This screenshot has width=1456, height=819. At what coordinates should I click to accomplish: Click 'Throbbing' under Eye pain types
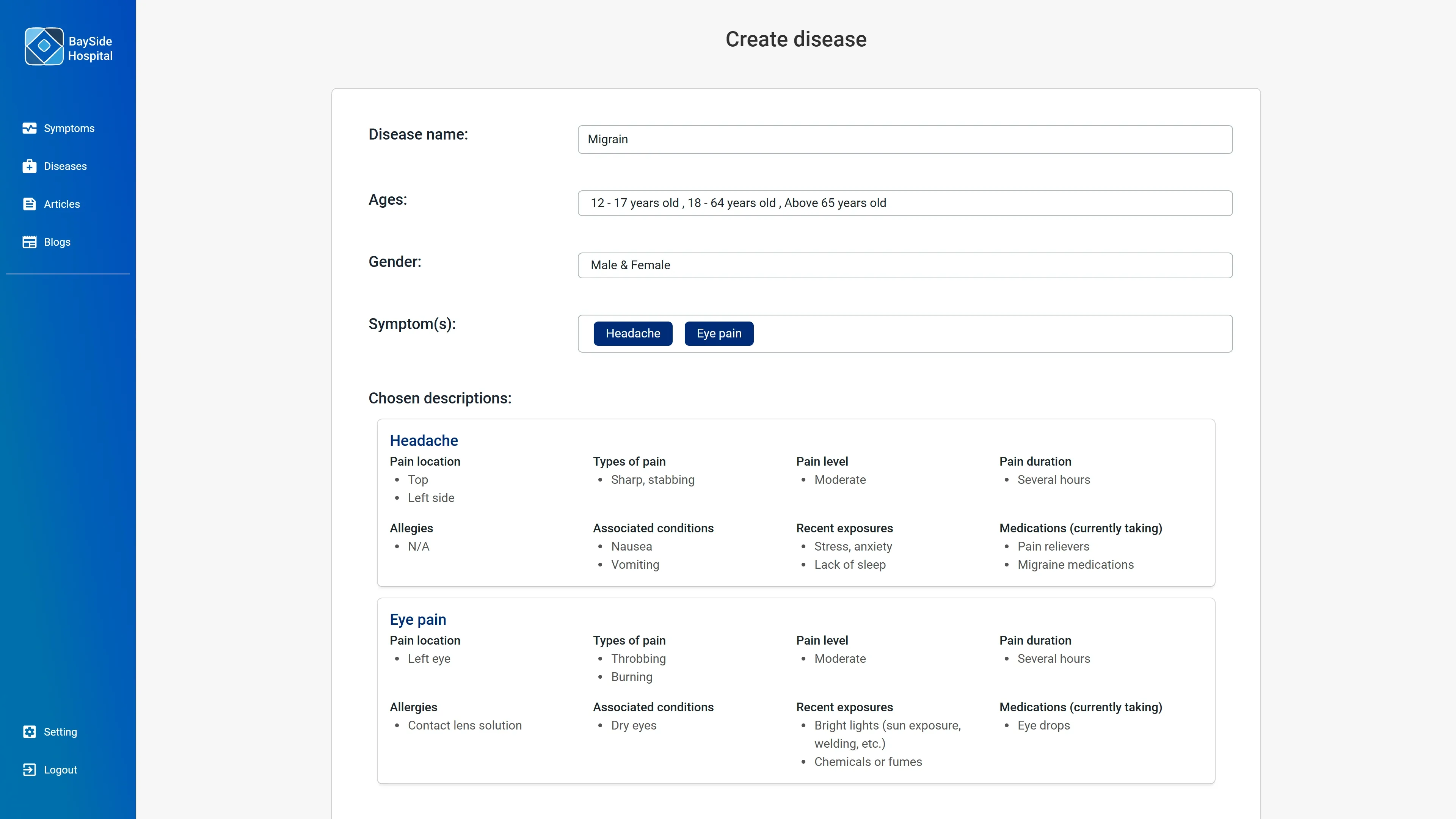coord(638,659)
